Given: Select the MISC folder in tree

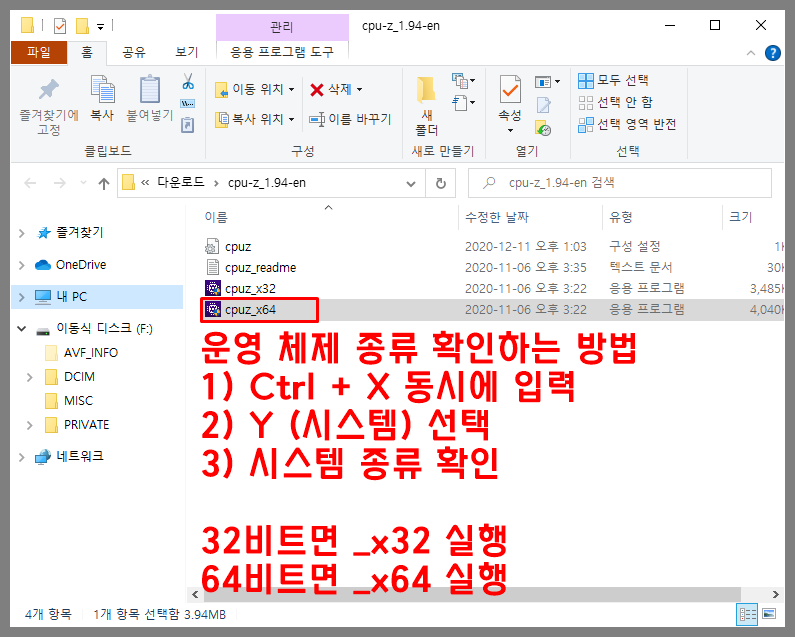Looking at the screenshot, I should pos(78,401).
